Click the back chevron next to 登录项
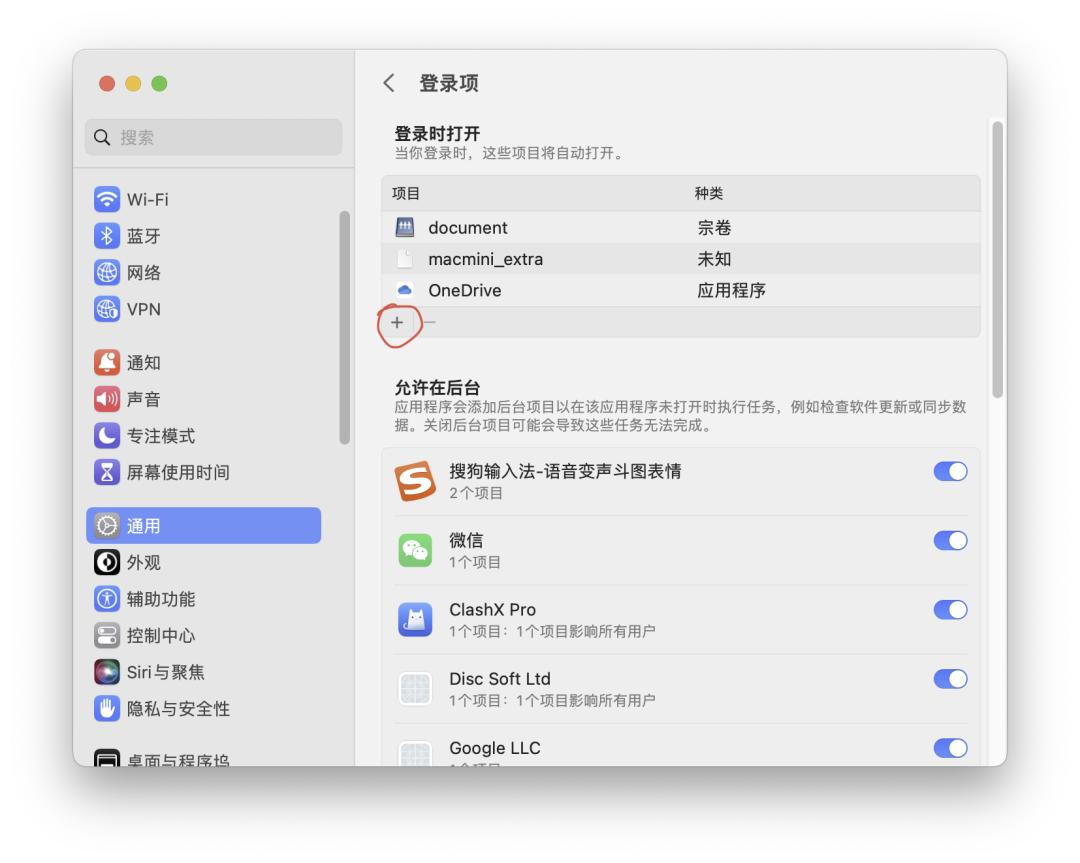The height and width of the screenshot is (863, 1080). (390, 83)
